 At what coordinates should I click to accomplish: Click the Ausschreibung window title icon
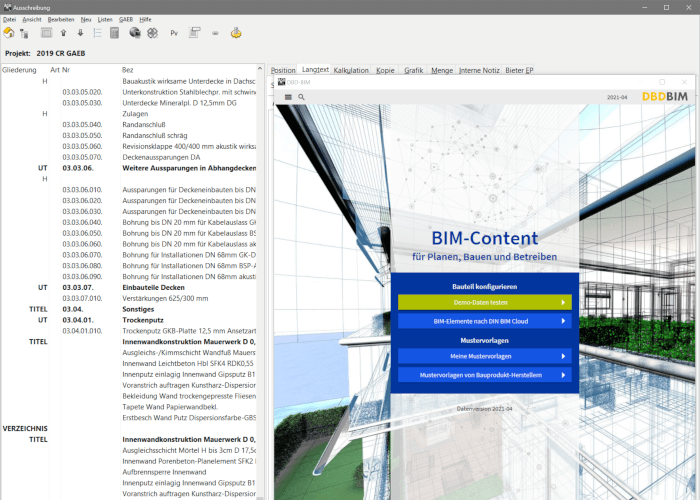point(7,7)
